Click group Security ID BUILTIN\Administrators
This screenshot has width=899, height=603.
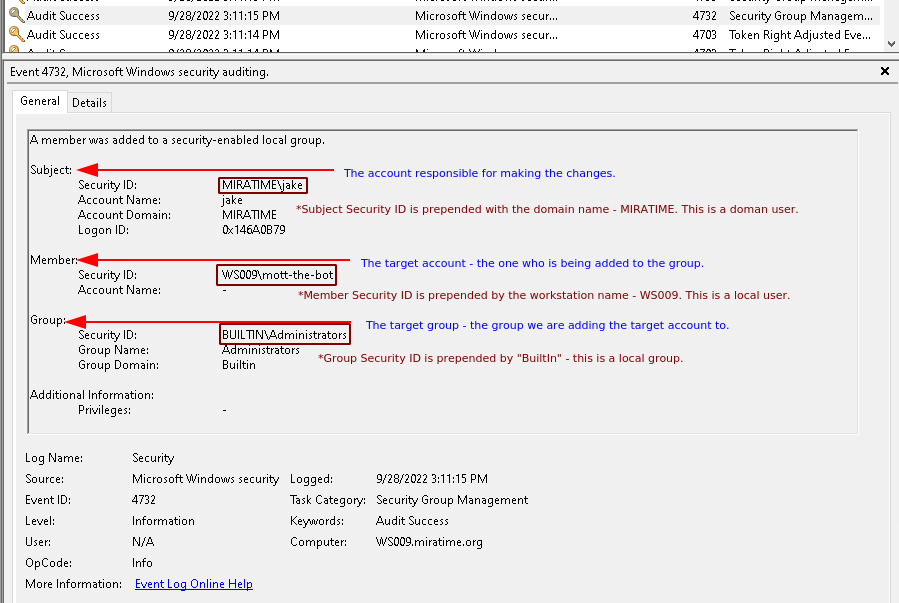pyautogui.click(x=284, y=335)
